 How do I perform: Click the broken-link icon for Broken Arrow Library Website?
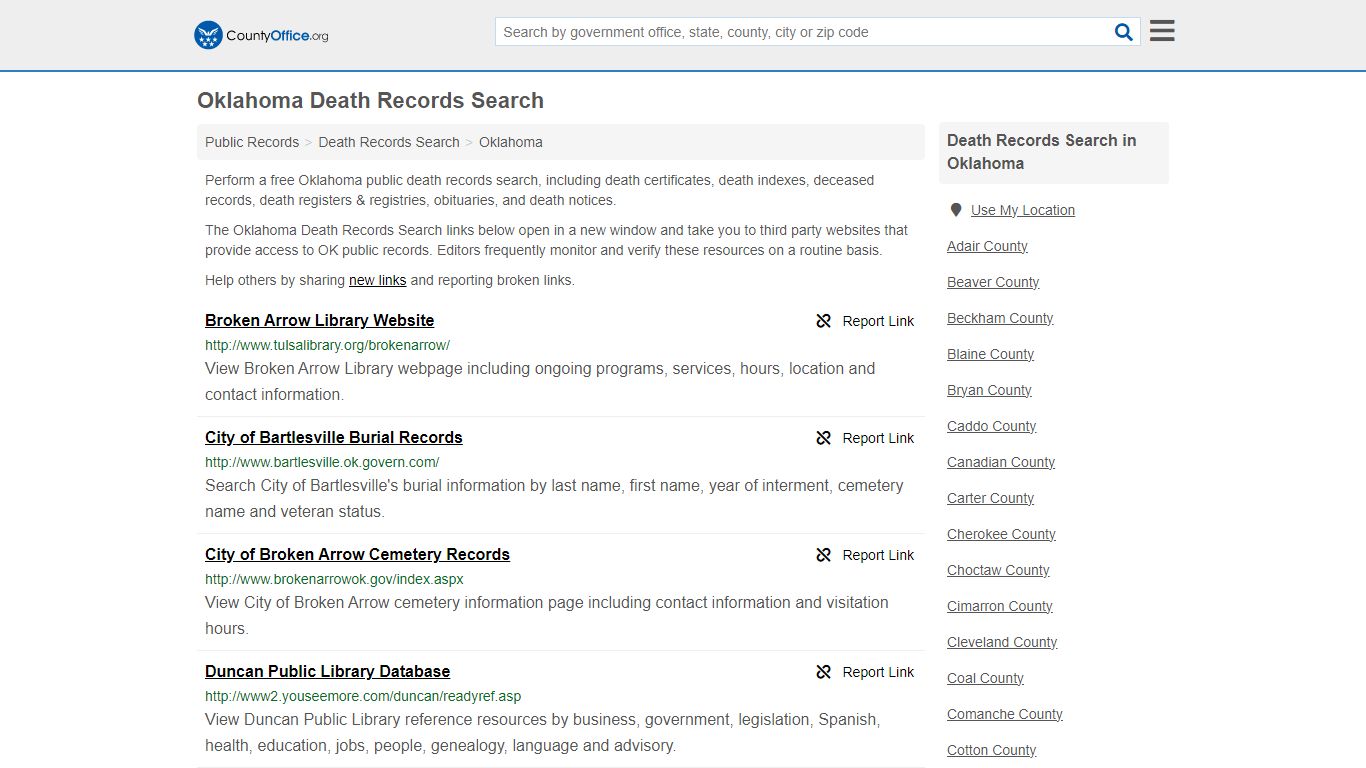pyautogui.click(x=824, y=321)
